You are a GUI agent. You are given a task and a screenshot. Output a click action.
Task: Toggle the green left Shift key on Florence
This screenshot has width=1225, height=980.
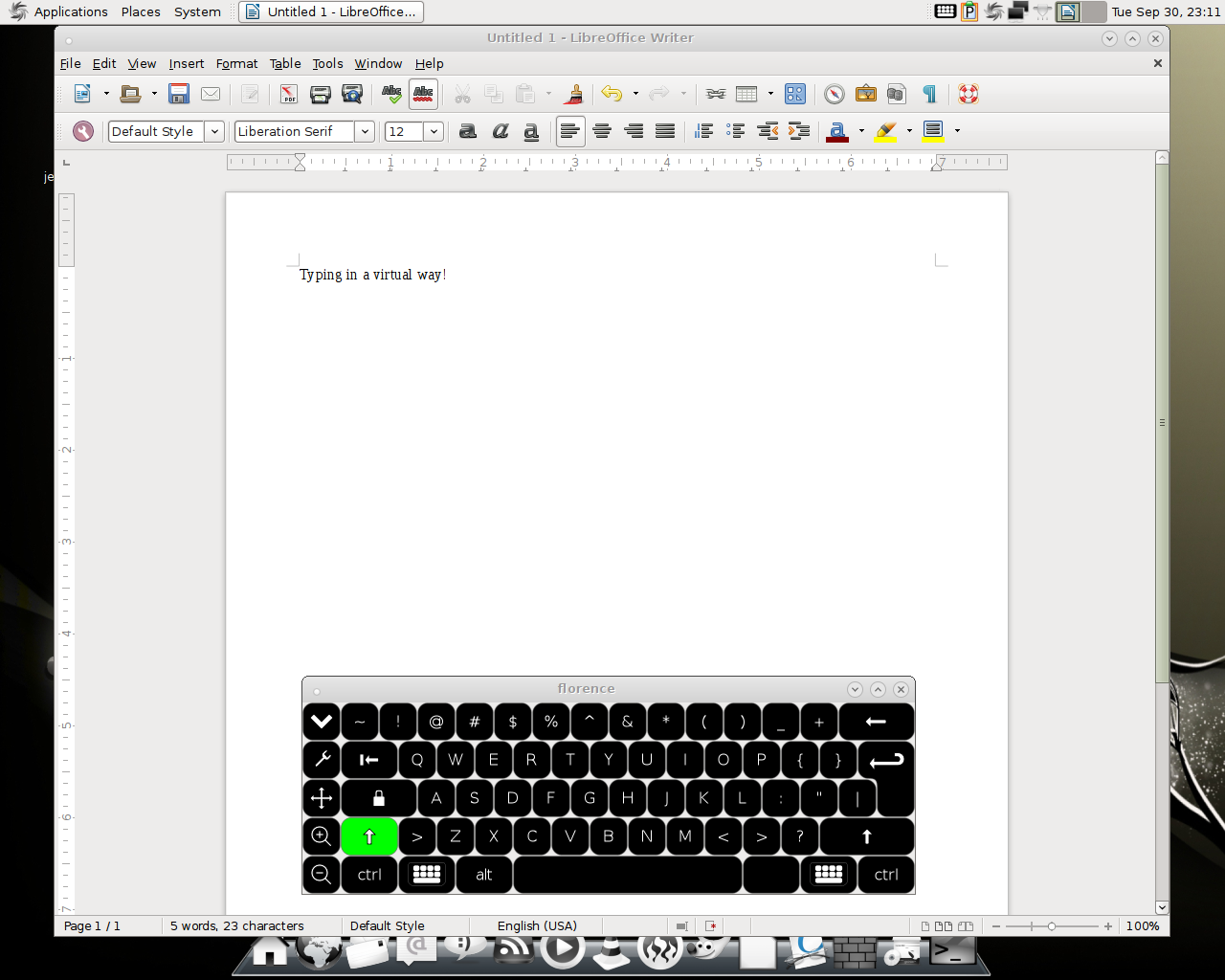click(369, 836)
